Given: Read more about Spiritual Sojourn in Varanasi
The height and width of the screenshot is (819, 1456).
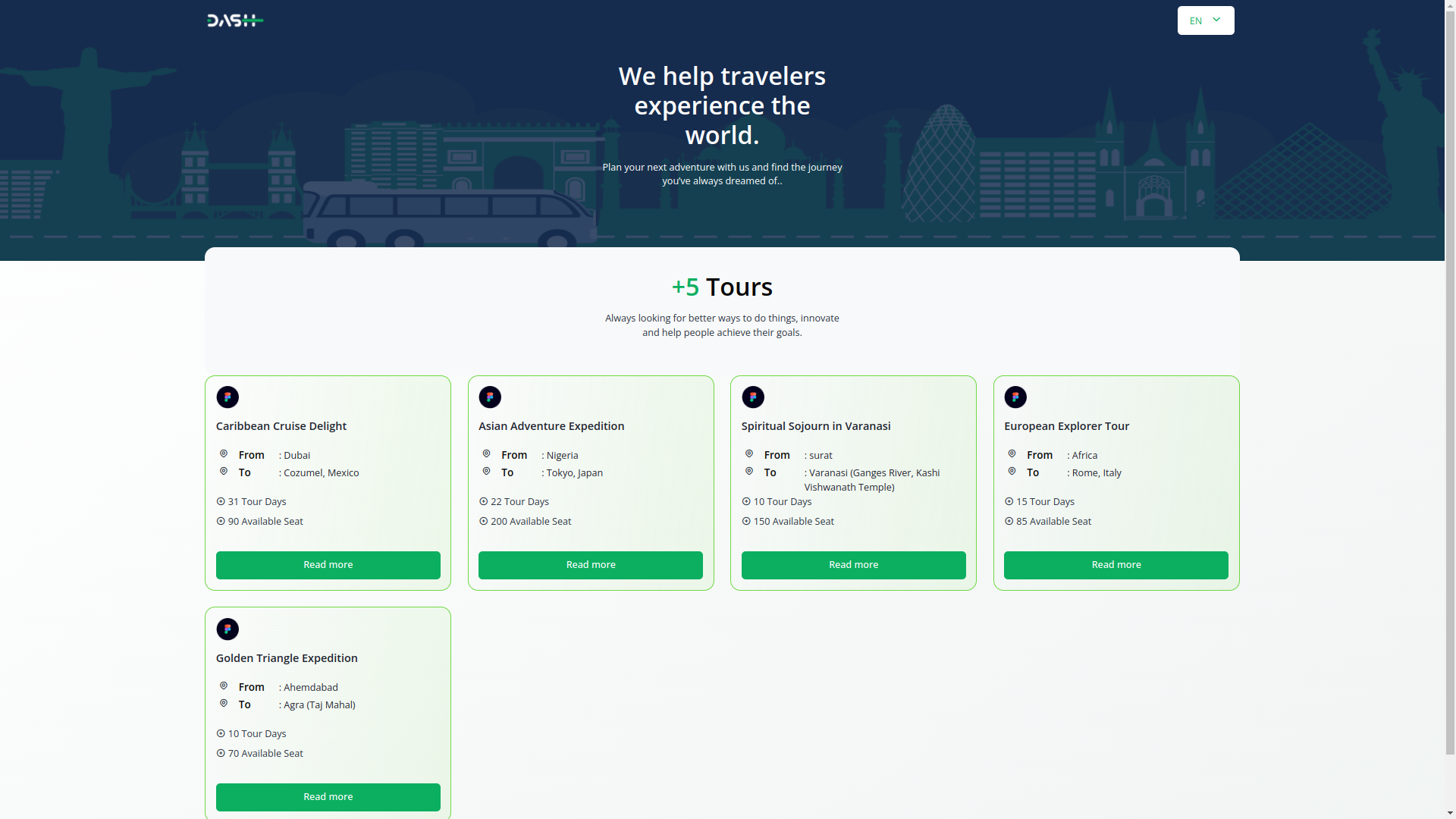Looking at the screenshot, I should pyautogui.click(x=853, y=565).
